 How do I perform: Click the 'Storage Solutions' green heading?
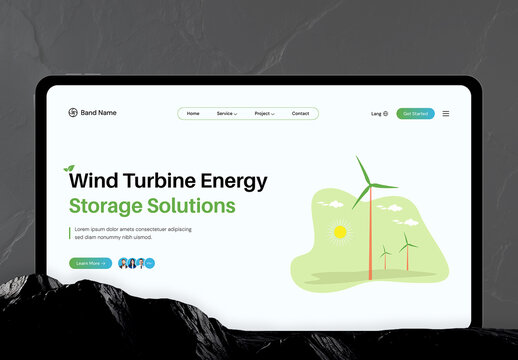pos(152,206)
